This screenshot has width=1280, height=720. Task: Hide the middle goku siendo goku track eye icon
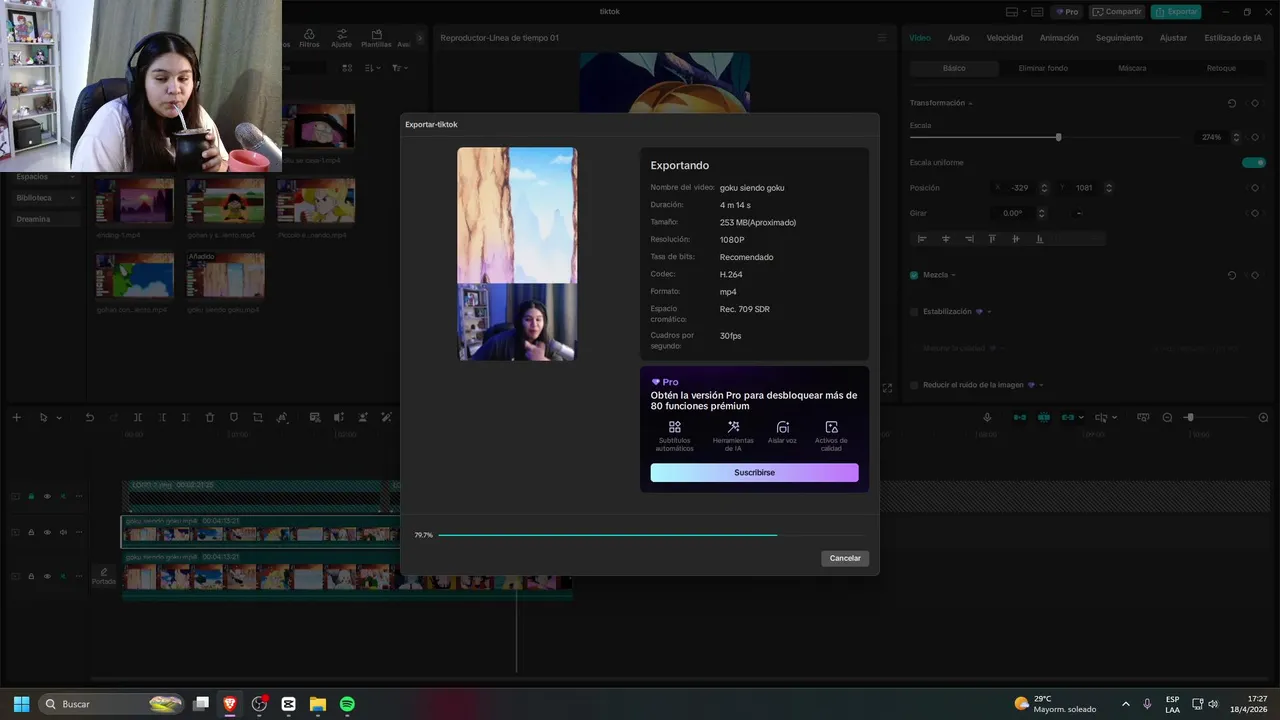(47, 532)
